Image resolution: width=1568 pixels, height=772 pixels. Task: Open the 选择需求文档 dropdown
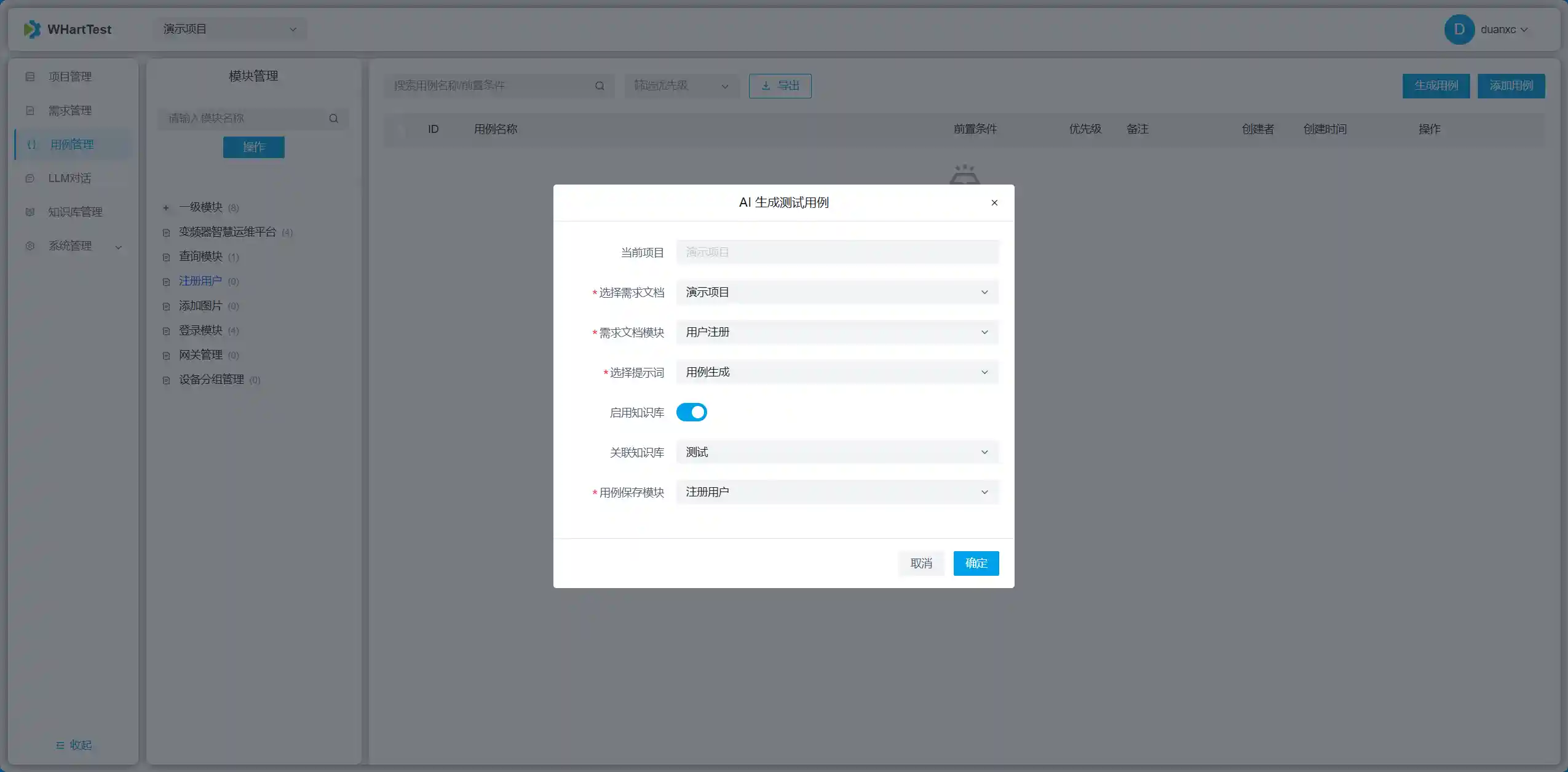pos(836,292)
